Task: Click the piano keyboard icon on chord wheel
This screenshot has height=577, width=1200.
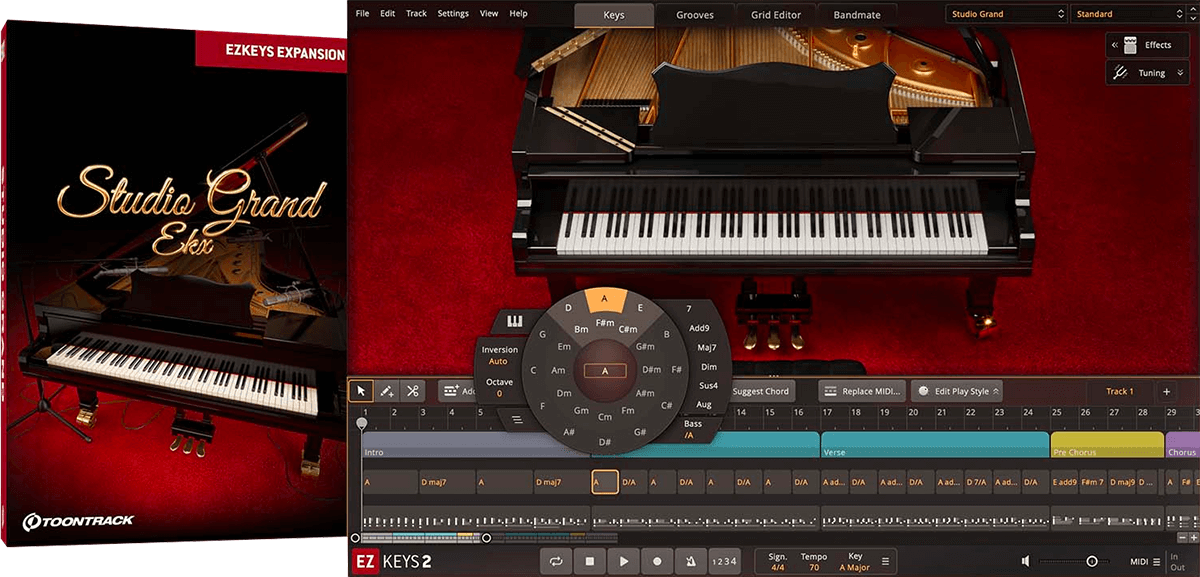Action: [x=516, y=322]
